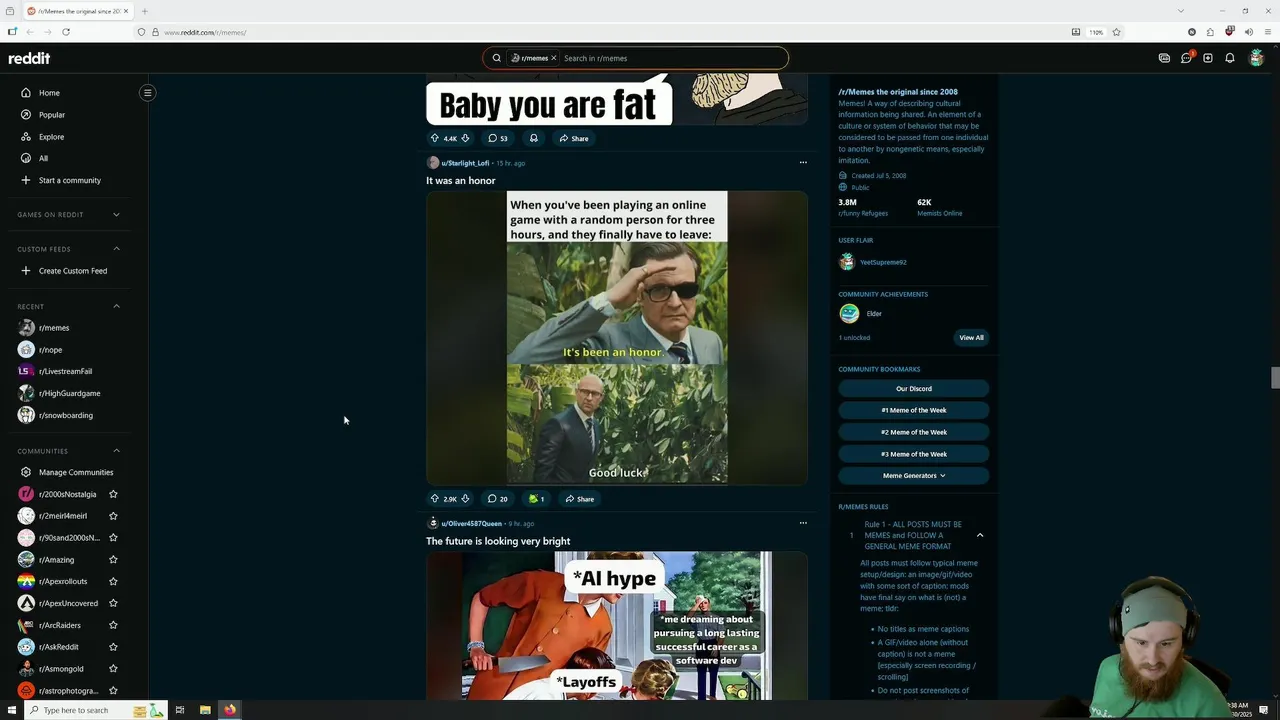The image size is (1280, 720).
Task: Favorite r/ApexUncovered with its star
Action: click(x=113, y=603)
